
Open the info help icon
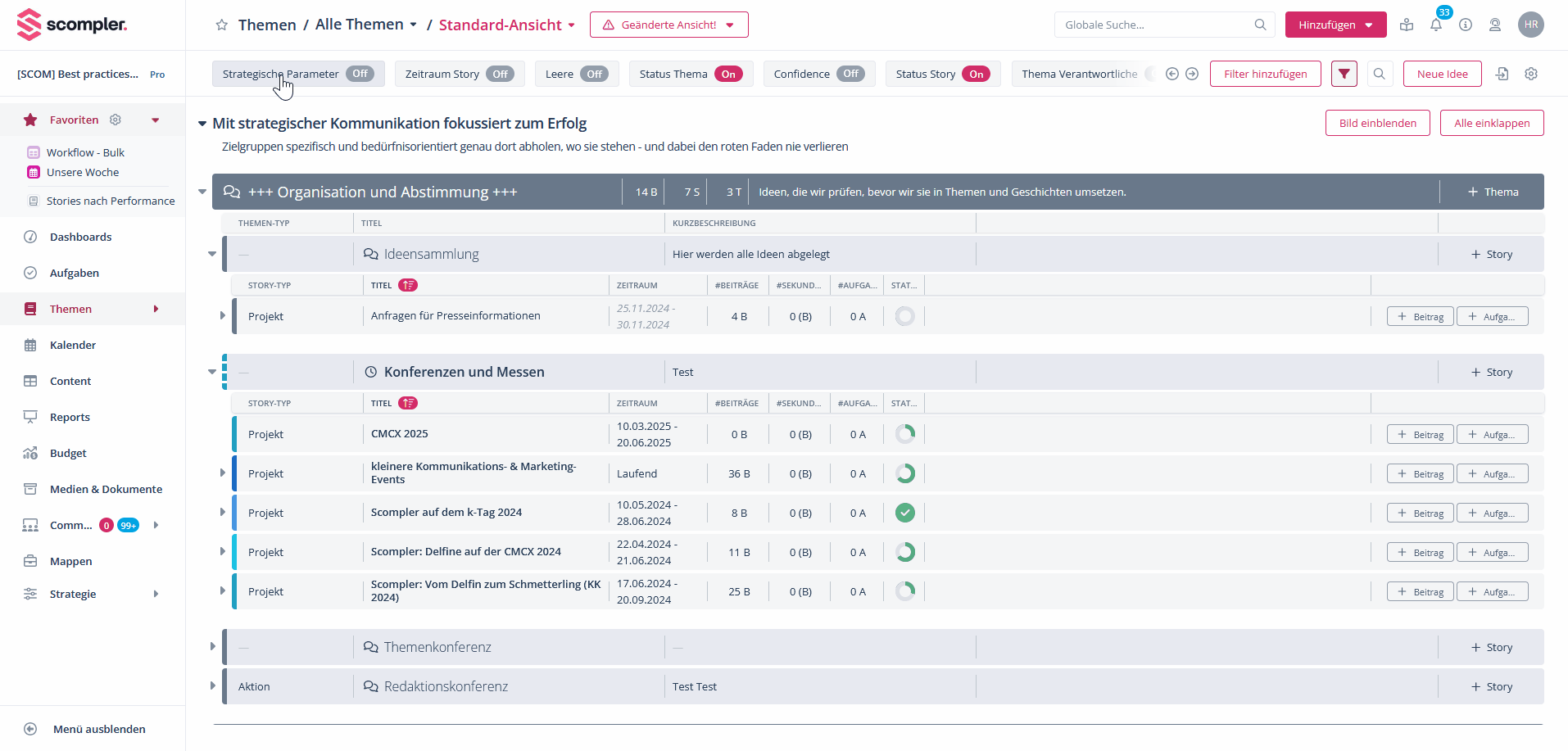pyautogui.click(x=1466, y=25)
